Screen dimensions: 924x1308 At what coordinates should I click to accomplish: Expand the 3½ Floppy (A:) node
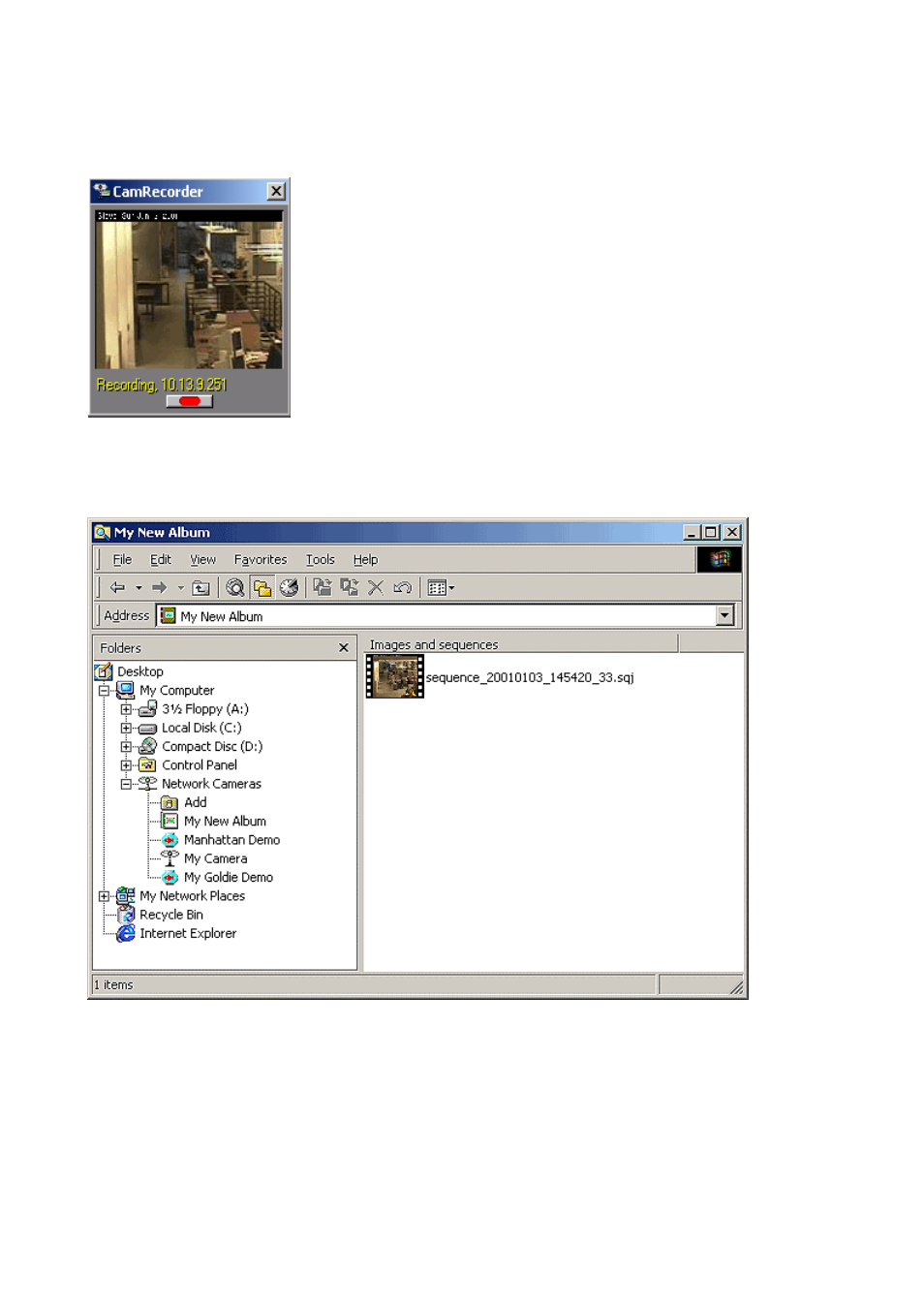[126, 709]
